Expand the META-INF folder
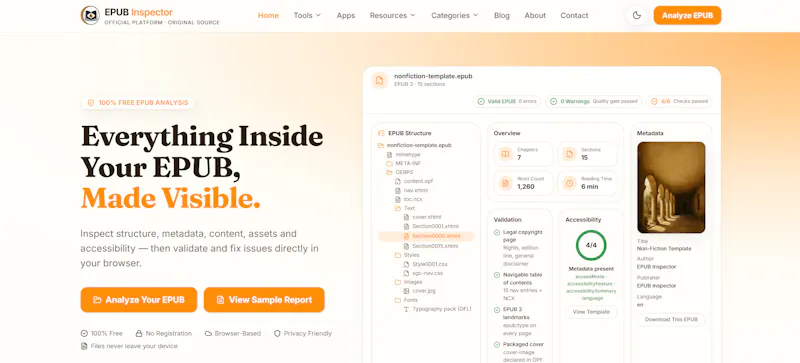 (389, 163)
